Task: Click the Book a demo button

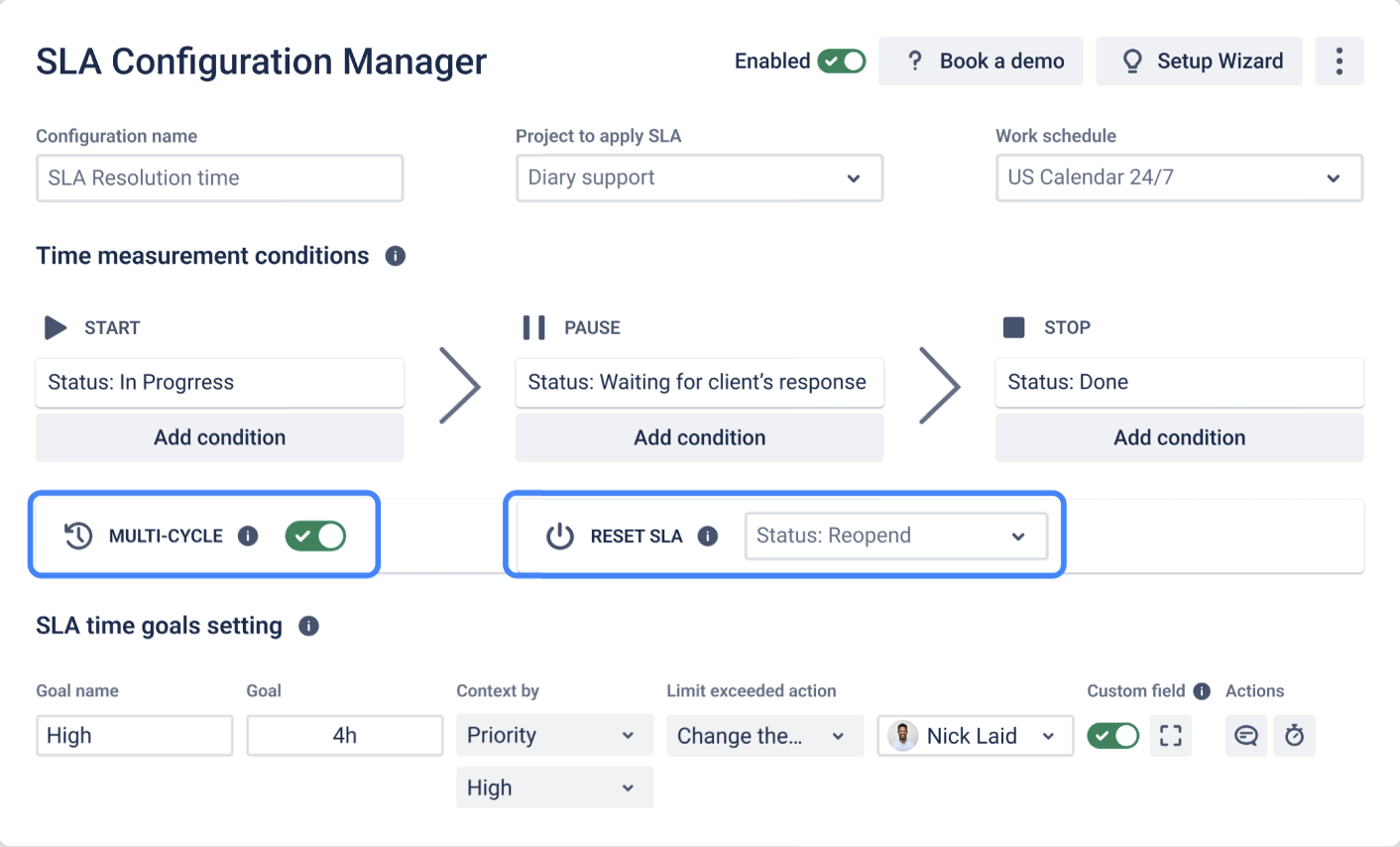Action: 981,61
